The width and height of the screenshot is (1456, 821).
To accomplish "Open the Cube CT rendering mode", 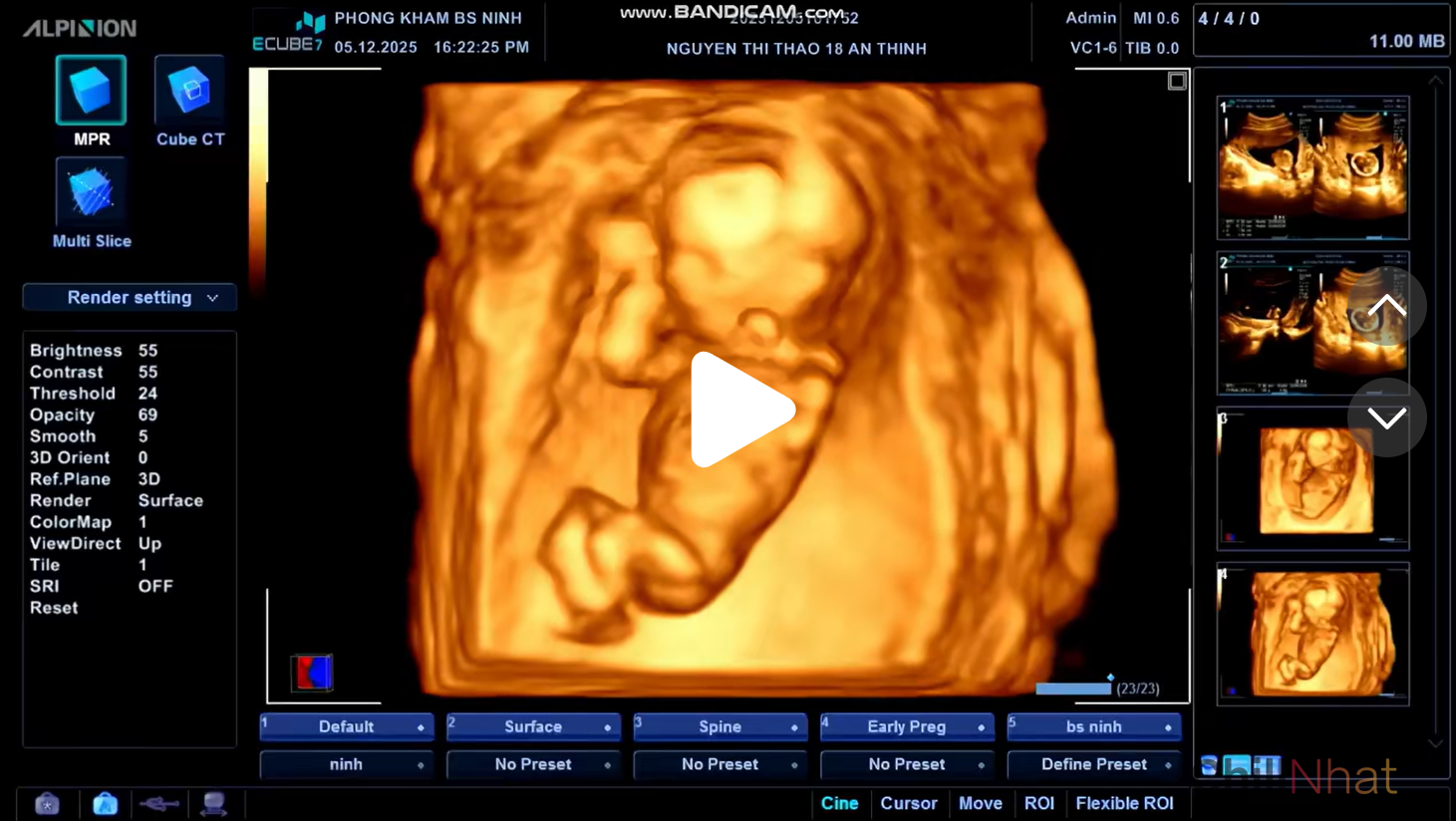I will point(189,92).
